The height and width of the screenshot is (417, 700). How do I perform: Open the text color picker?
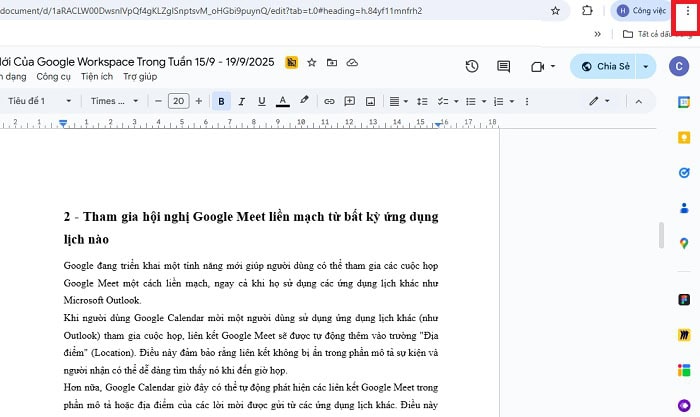click(x=282, y=101)
